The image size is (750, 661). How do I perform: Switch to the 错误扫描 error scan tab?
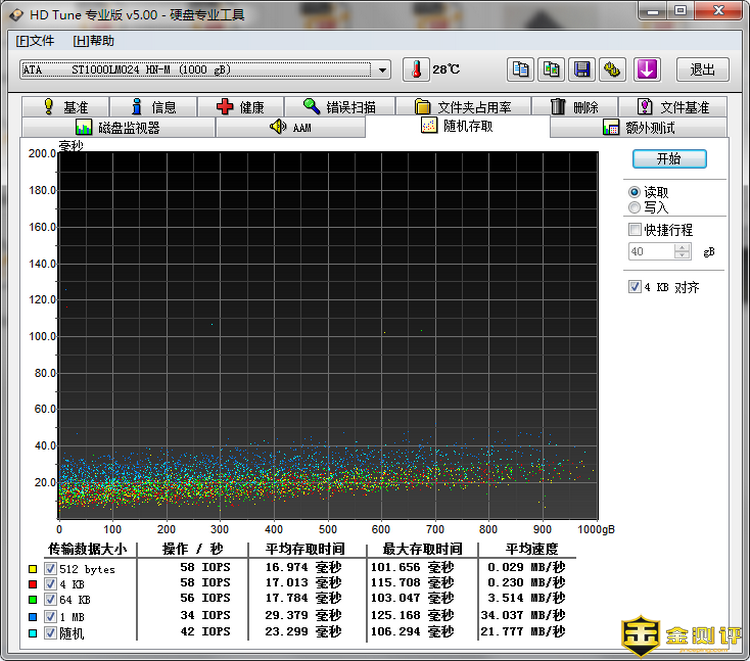[326, 107]
